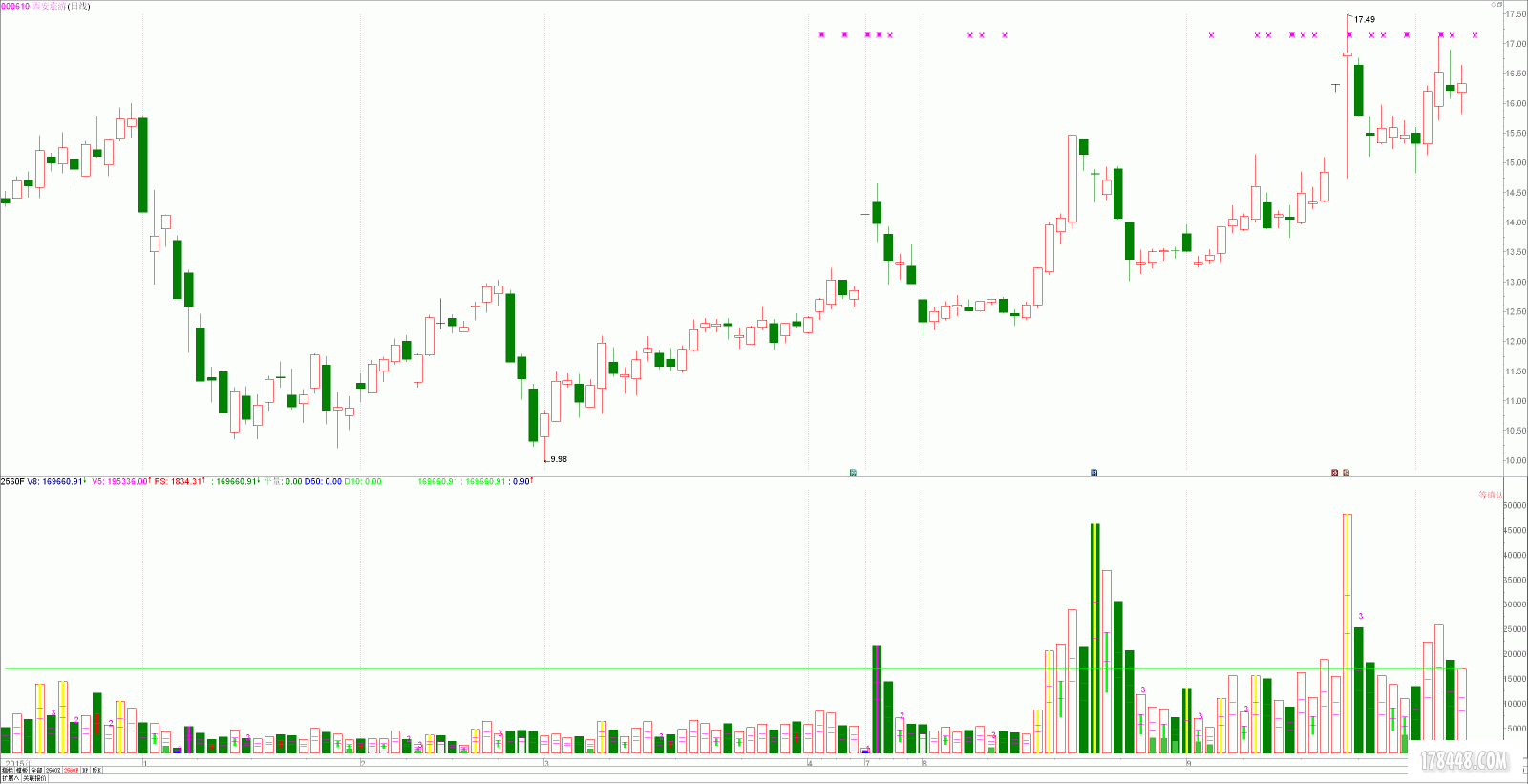This screenshot has width=1528, height=784.
Task: Click the 2560F indicator name label
Action: pos(11,481)
